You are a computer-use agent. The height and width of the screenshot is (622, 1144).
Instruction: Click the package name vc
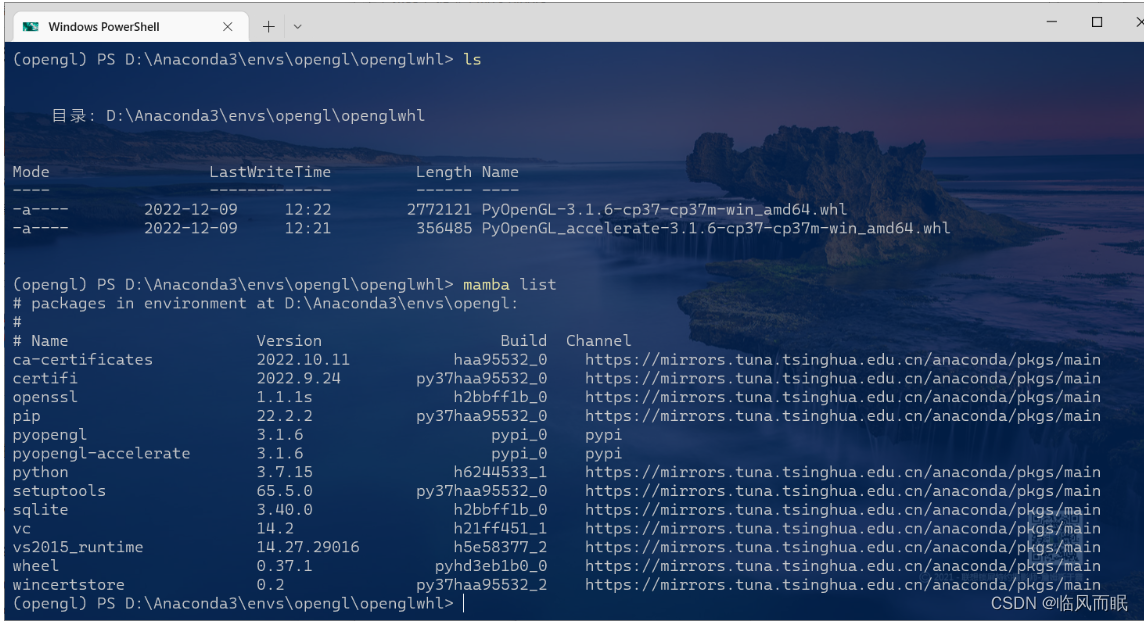click(21, 529)
